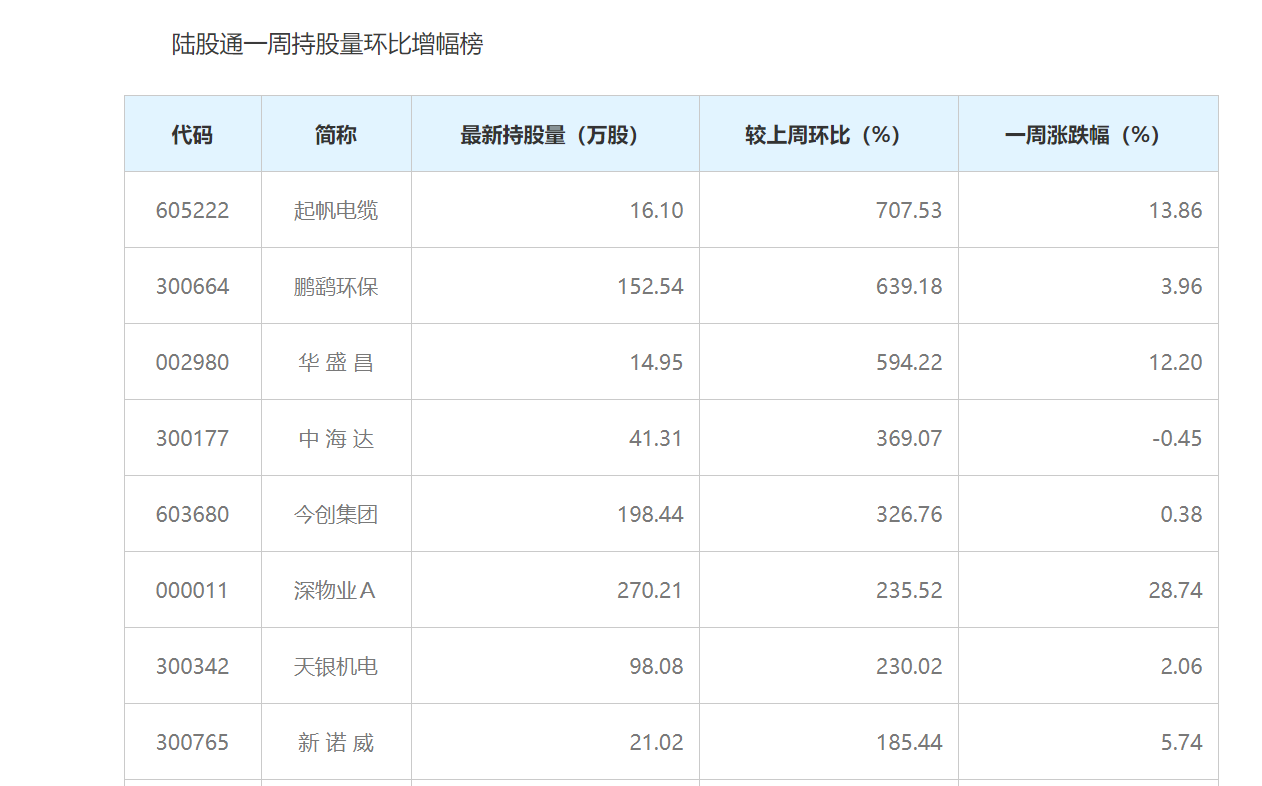
Task: Click holding value 270.21
Action: (651, 591)
